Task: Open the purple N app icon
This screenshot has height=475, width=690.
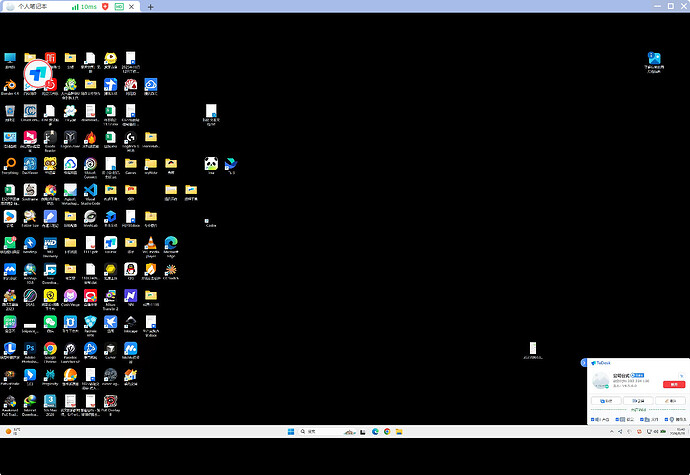Action: point(130,296)
